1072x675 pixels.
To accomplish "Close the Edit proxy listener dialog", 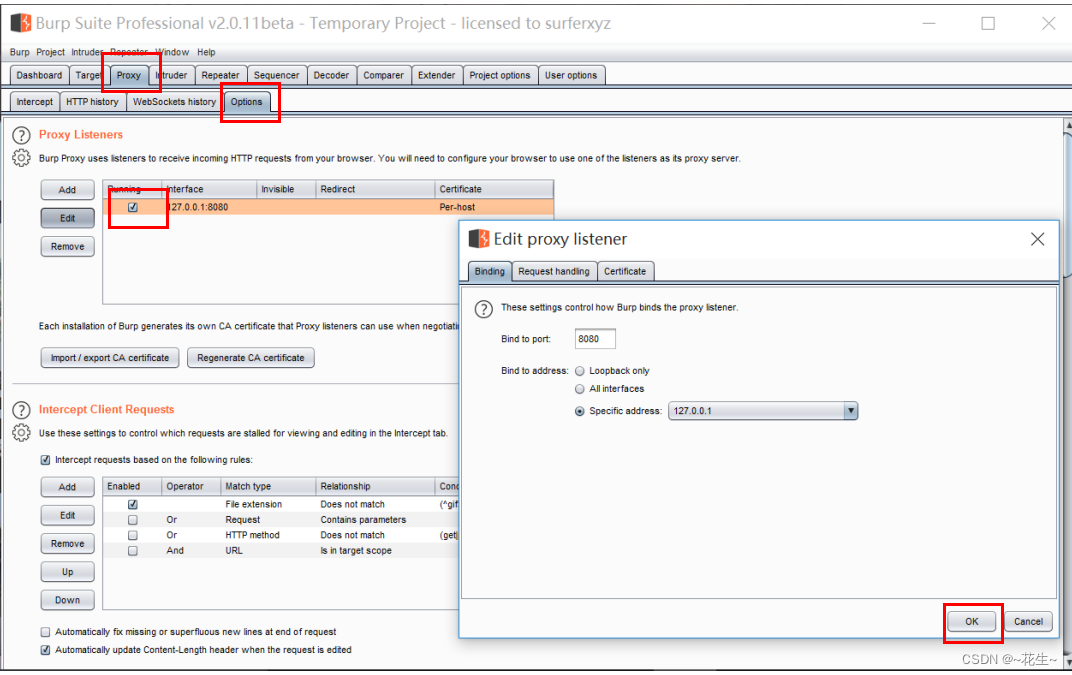I will click(x=1037, y=239).
